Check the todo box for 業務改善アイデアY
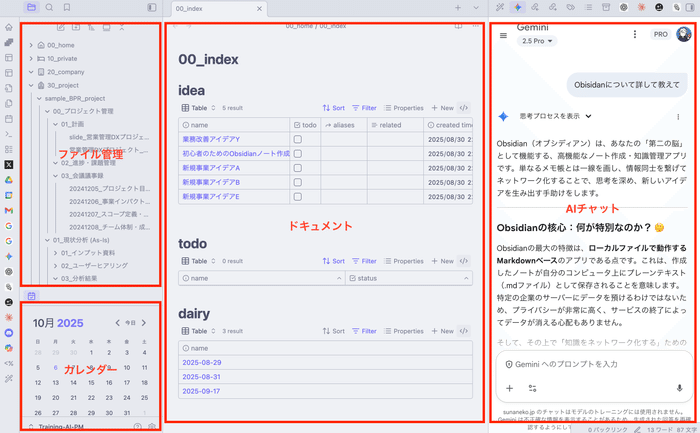Image resolution: width=700 pixels, height=433 pixels. (x=298, y=139)
